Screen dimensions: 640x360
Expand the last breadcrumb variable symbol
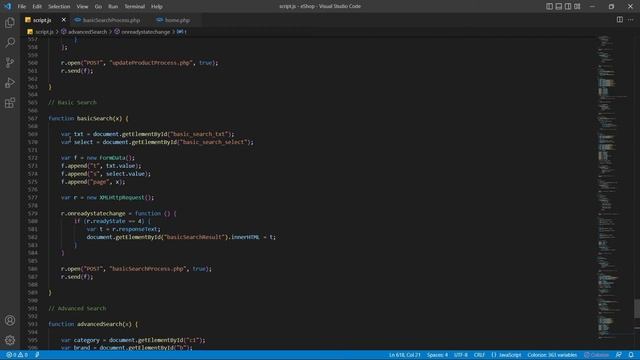point(182,32)
